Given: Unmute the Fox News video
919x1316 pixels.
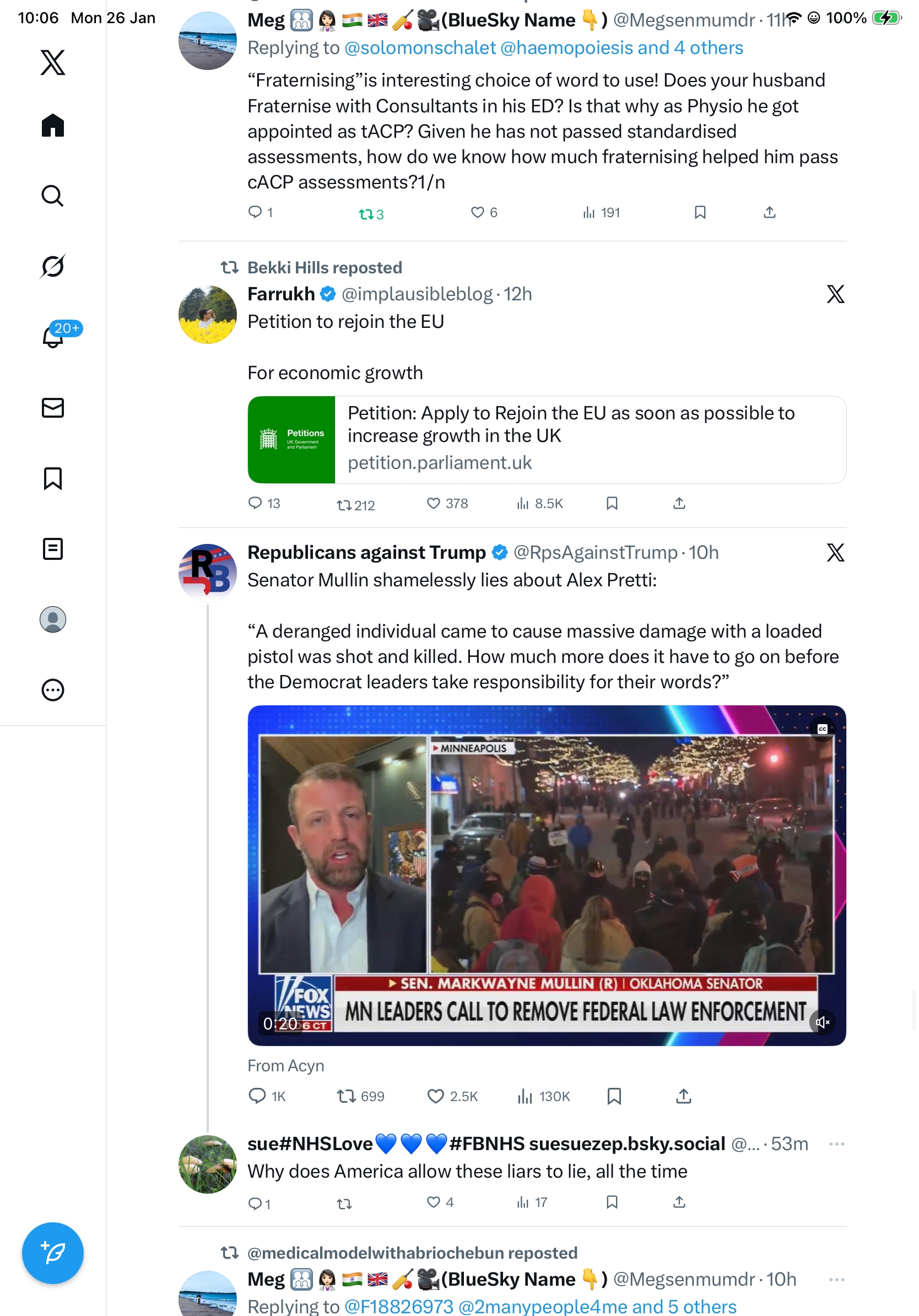Looking at the screenshot, I should (822, 1022).
